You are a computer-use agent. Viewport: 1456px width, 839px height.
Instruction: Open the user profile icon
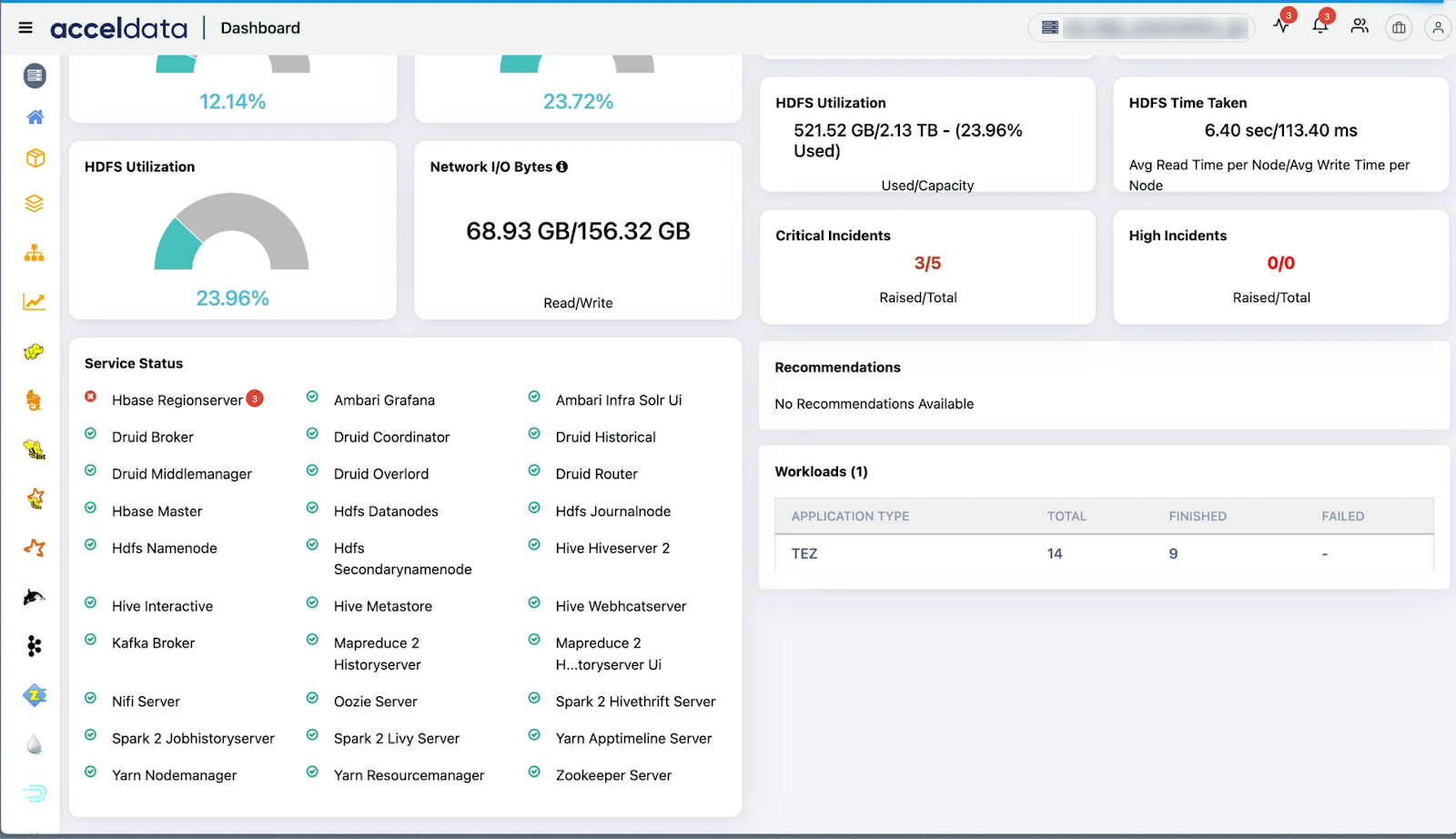pyautogui.click(x=1438, y=28)
